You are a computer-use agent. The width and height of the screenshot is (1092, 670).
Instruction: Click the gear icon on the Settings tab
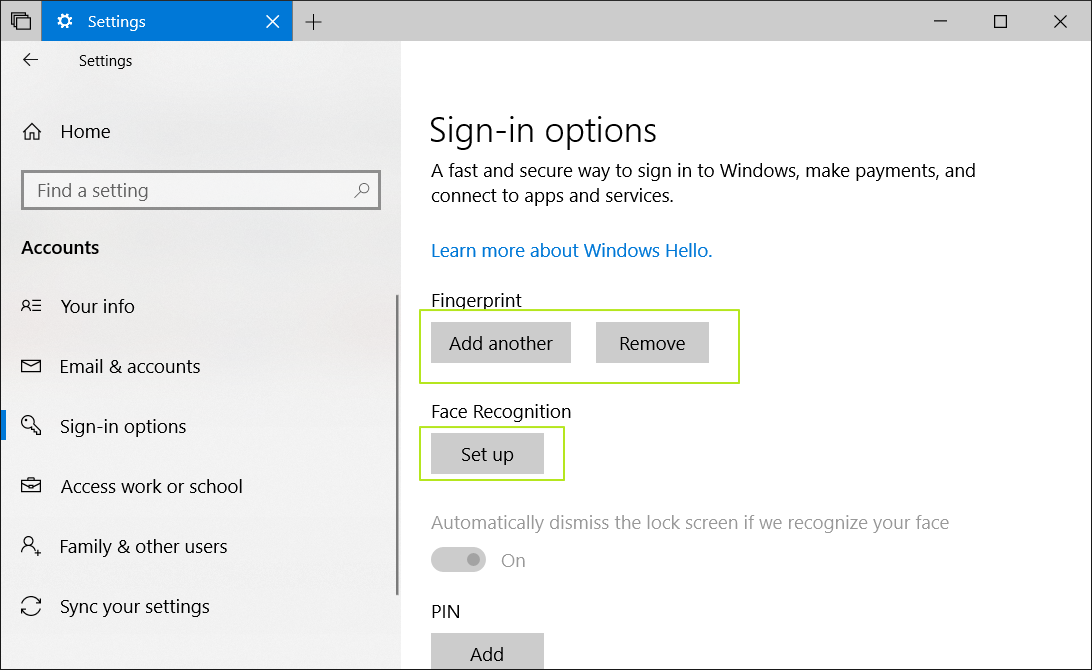66,20
